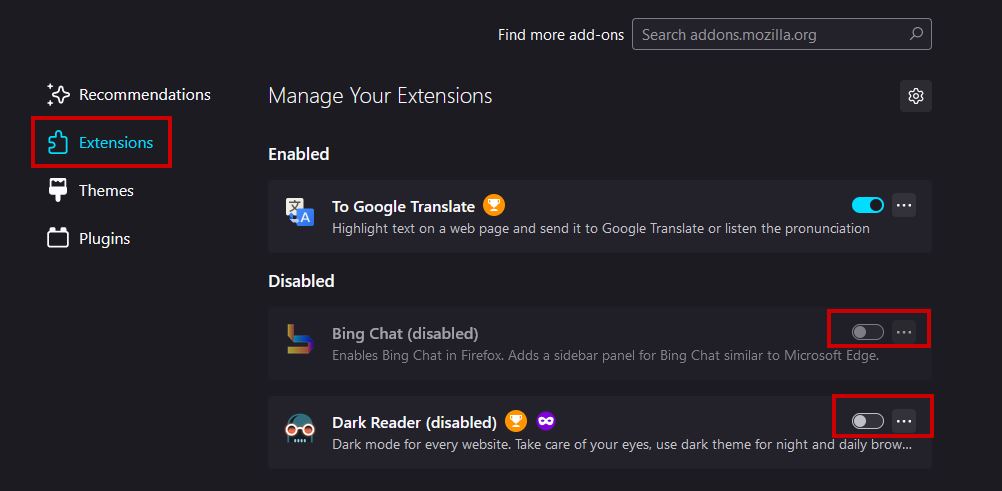The image size is (1002, 491).
Task: Focus the Search addons.mozilla.org field
Action: click(772, 34)
